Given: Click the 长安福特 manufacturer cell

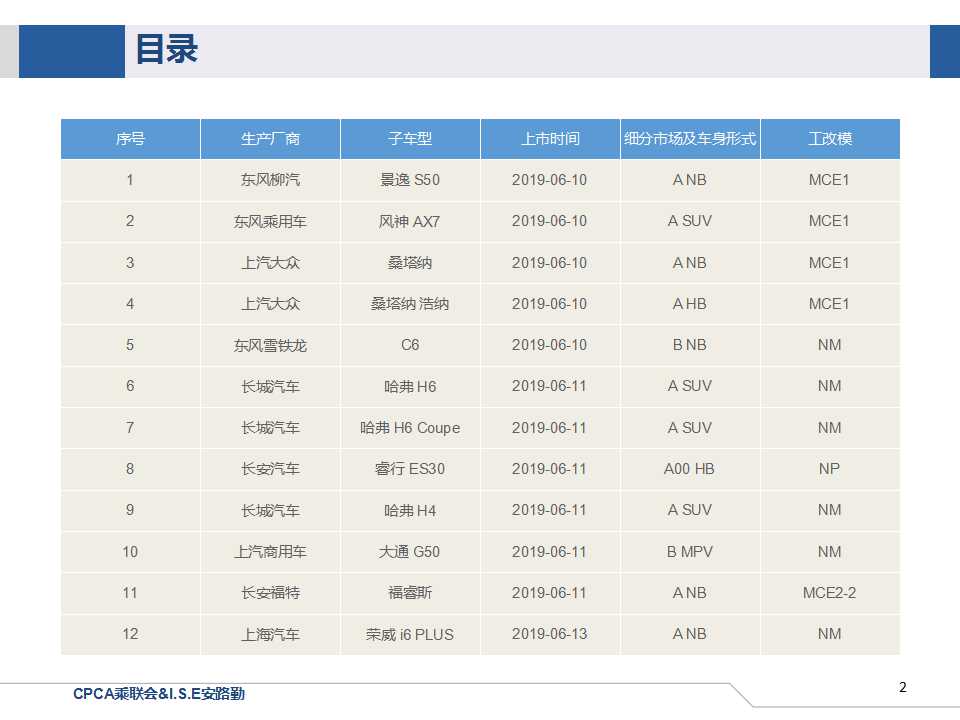Looking at the screenshot, I should click(x=270, y=593).
